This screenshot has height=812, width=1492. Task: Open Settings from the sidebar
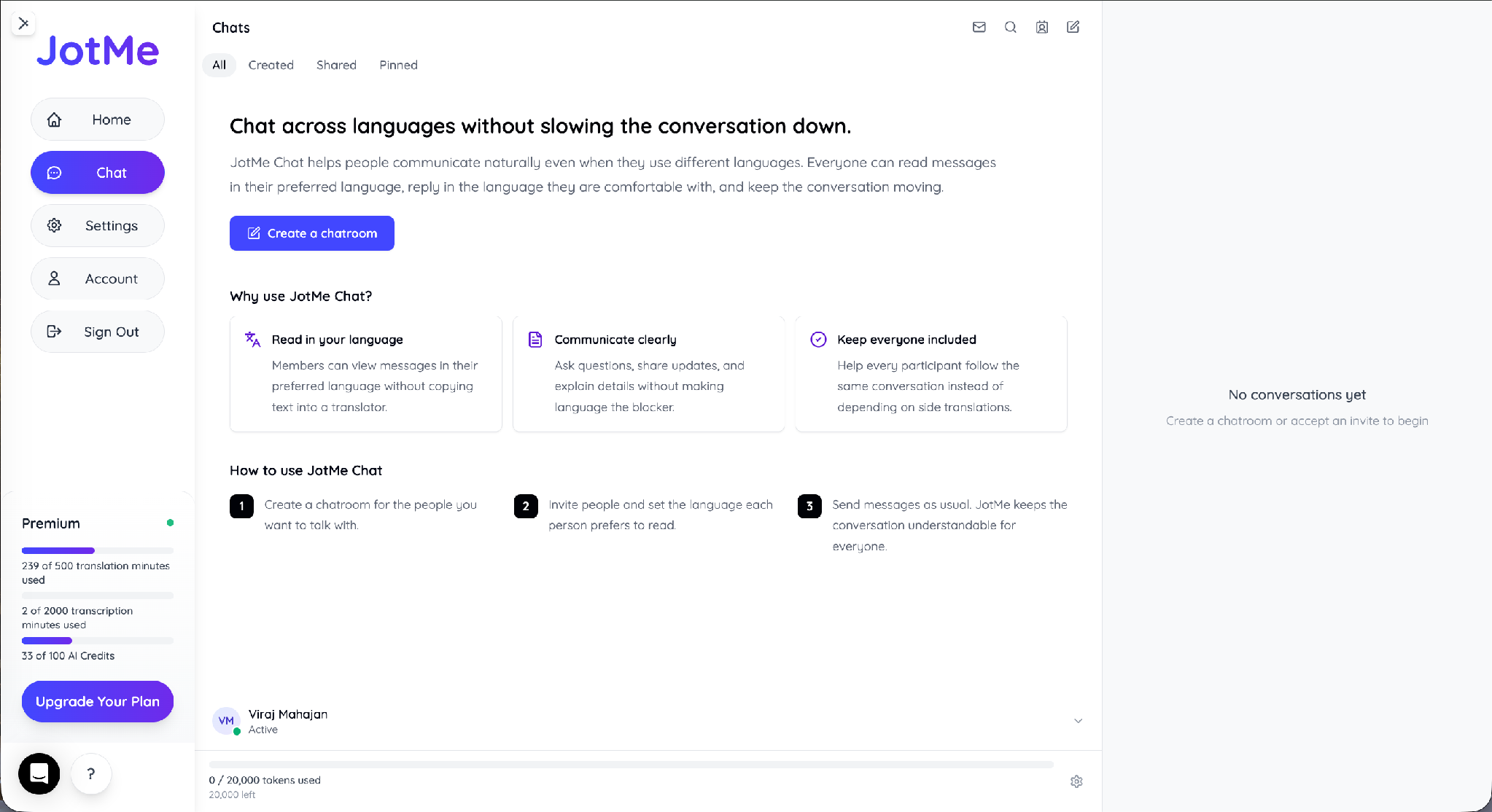pyautogui.click(x=98, y=226)
